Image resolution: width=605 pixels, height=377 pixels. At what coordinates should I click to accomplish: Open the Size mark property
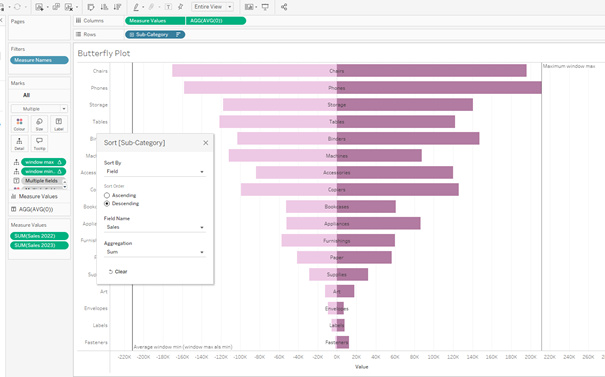(x=39, y=124)
